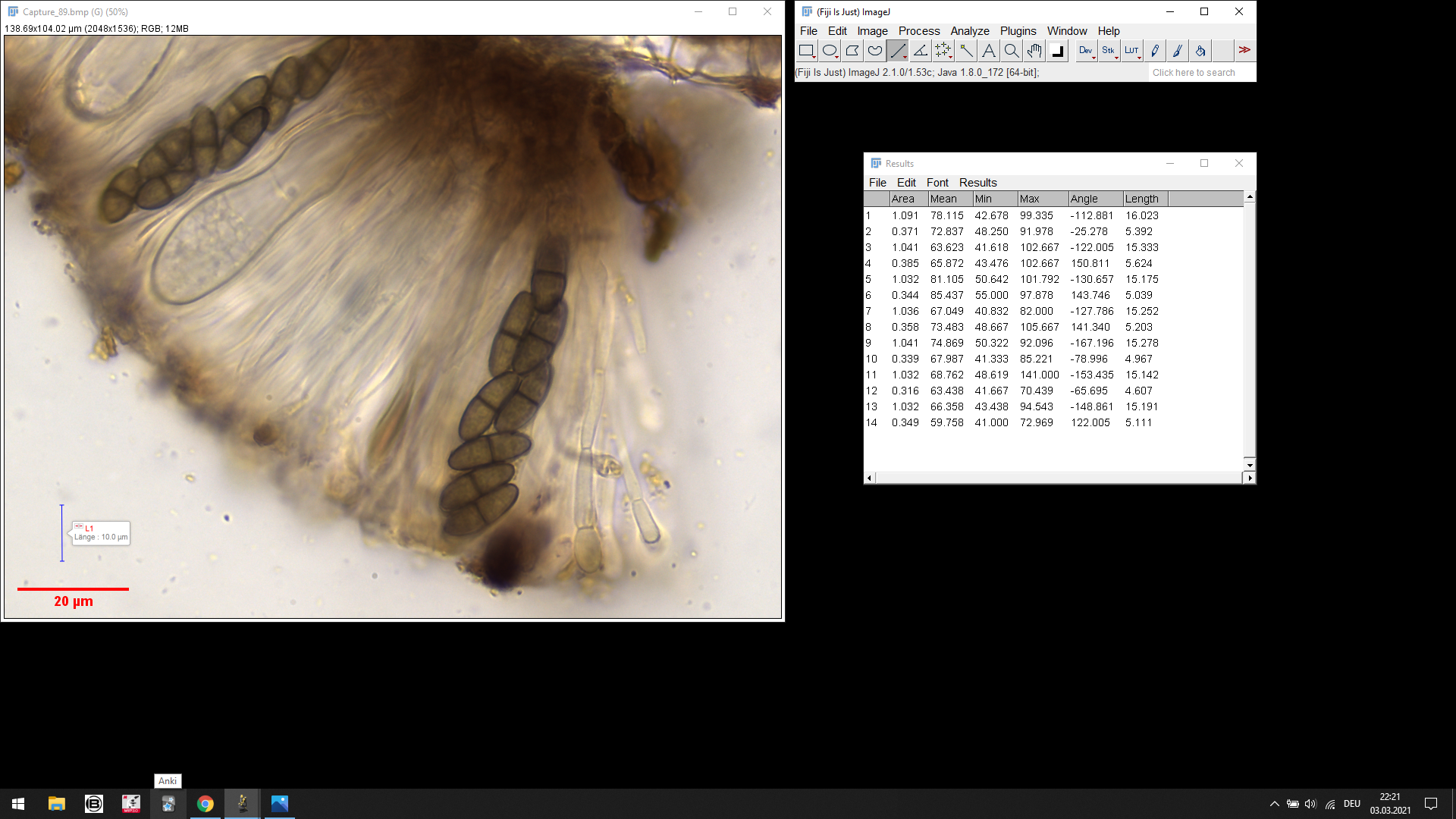Open the Dev tools dropdown
This screenshot has height=819, width=1456.
[1086, 51]
